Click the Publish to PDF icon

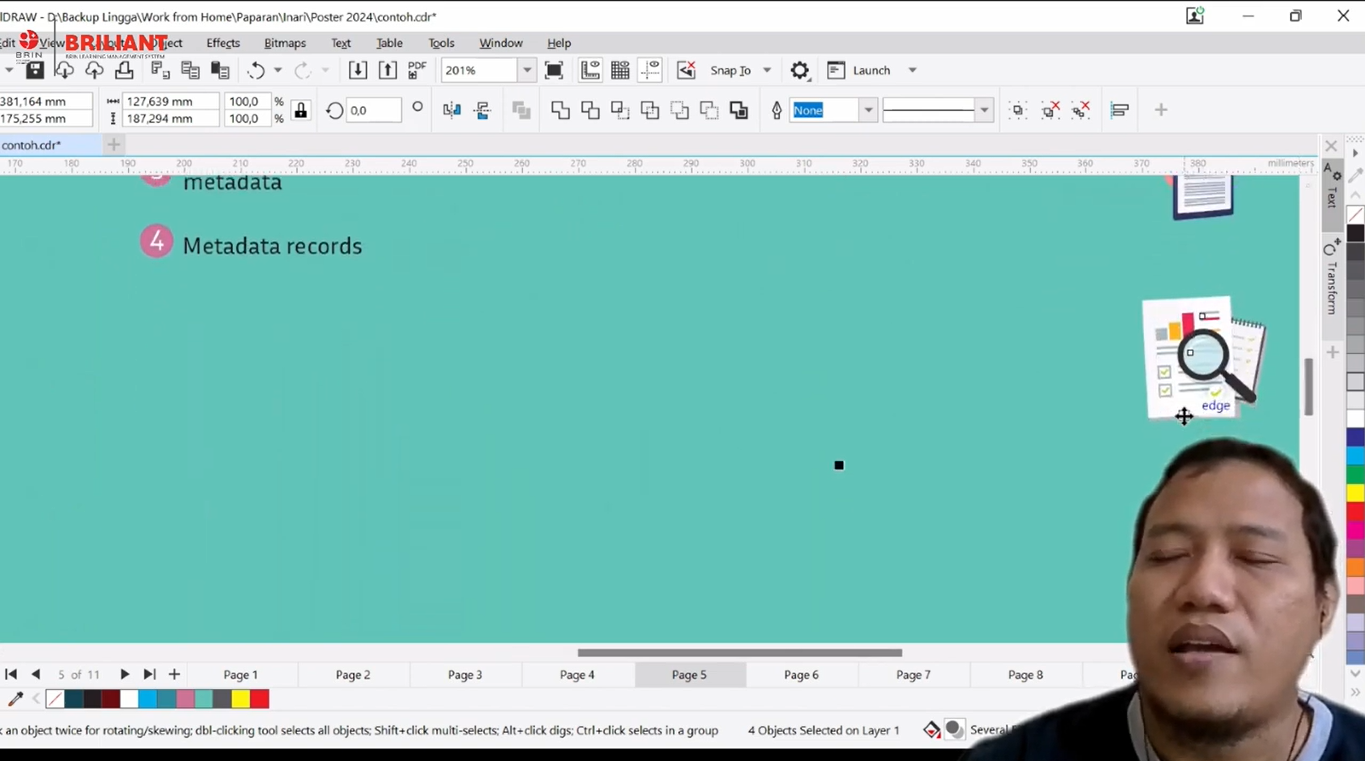coord(417,70)
